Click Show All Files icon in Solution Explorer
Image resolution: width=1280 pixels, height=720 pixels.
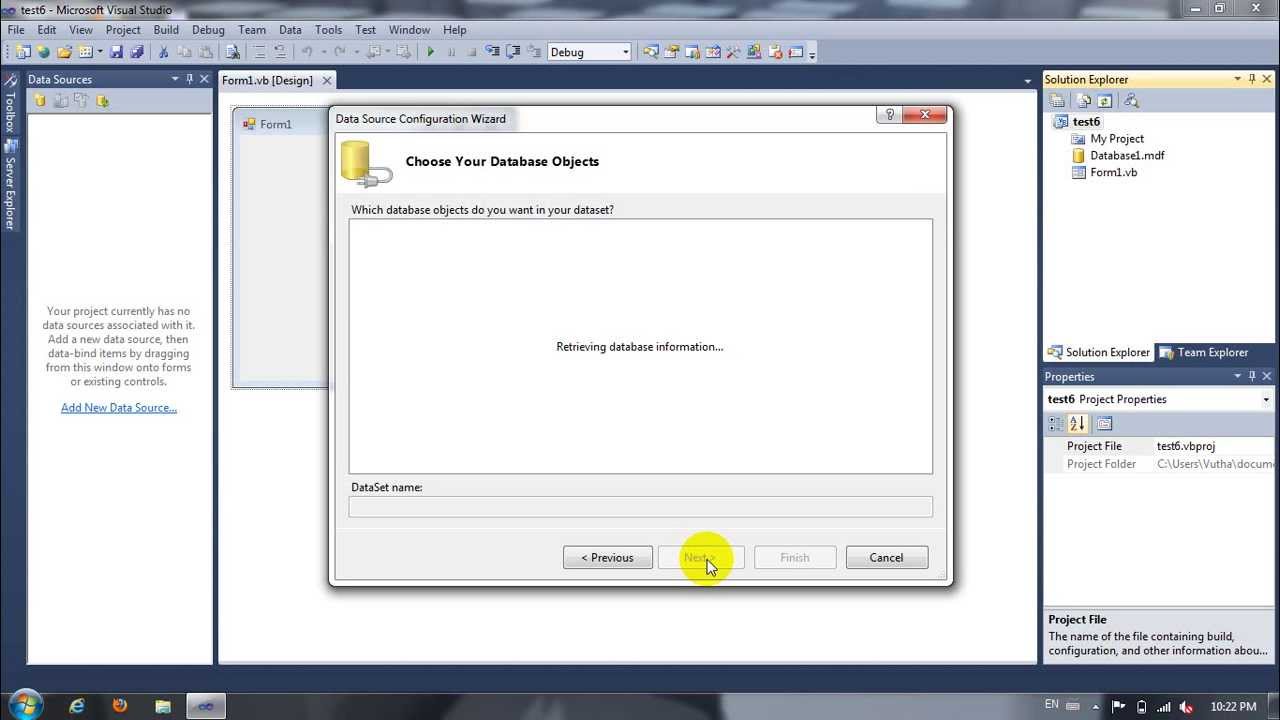[x=1083, y=100]
